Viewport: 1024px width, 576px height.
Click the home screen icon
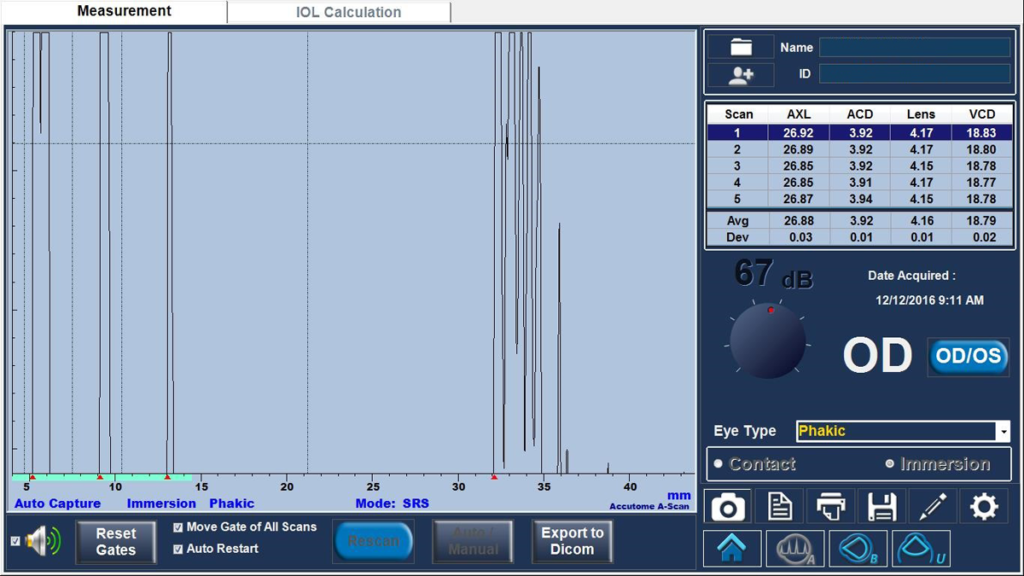[x=732, y=548]
